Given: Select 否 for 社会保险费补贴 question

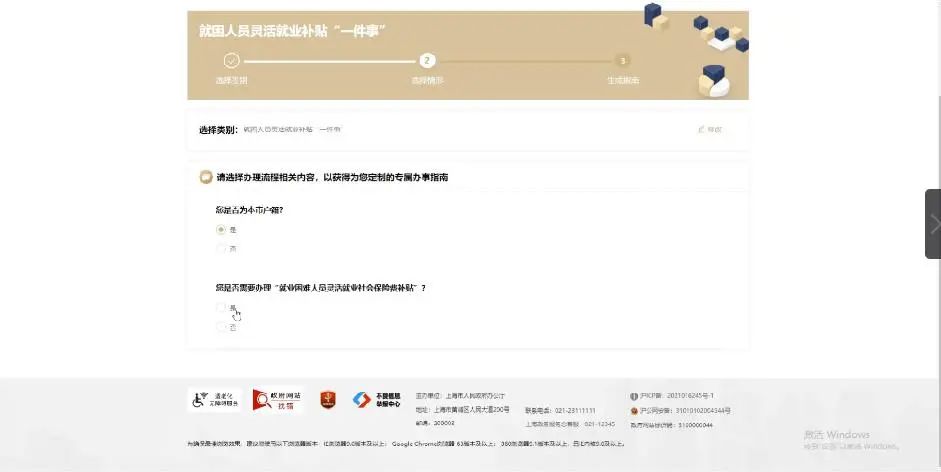Looking at the screenshot, I should [221, 326].
